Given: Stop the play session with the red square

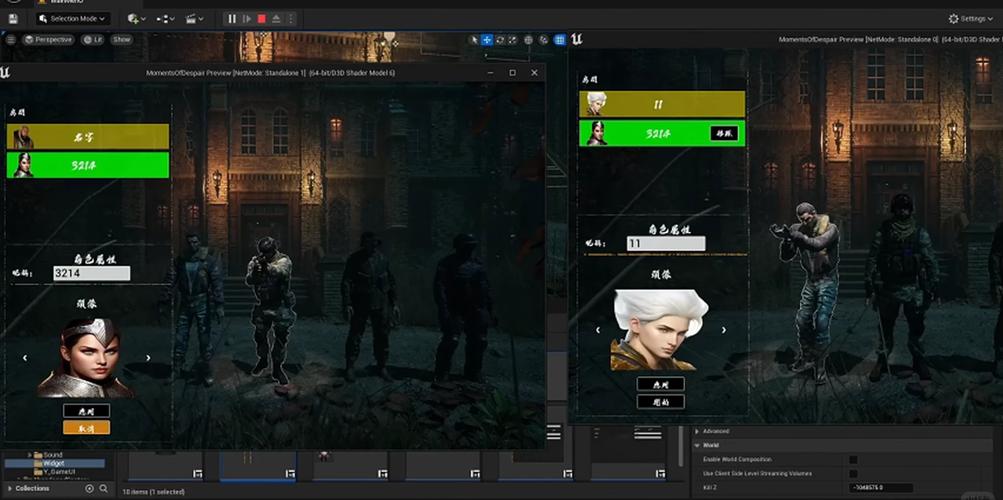Looking at the screenshot, I should pyautogui.click(x=262, y=19).
